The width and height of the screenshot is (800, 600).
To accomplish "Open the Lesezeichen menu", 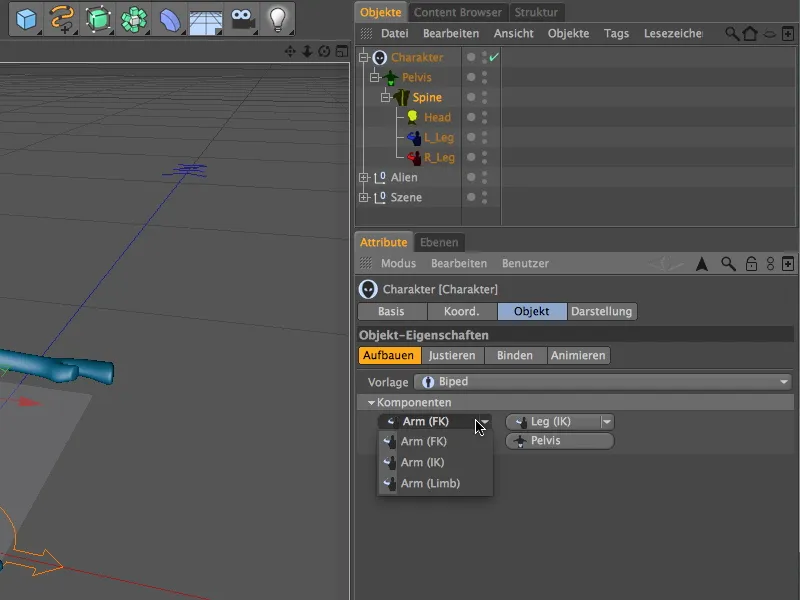I will [673, 34].
